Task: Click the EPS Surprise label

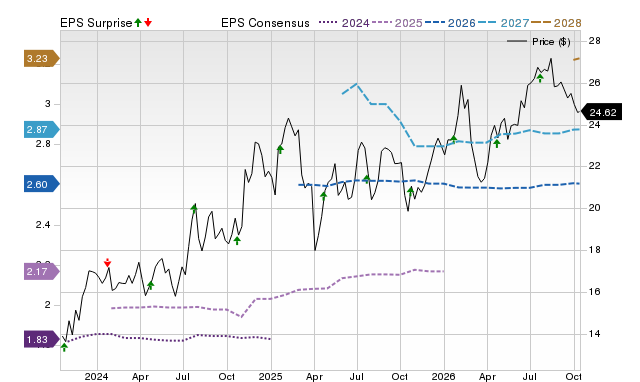Action: point(96,23)
